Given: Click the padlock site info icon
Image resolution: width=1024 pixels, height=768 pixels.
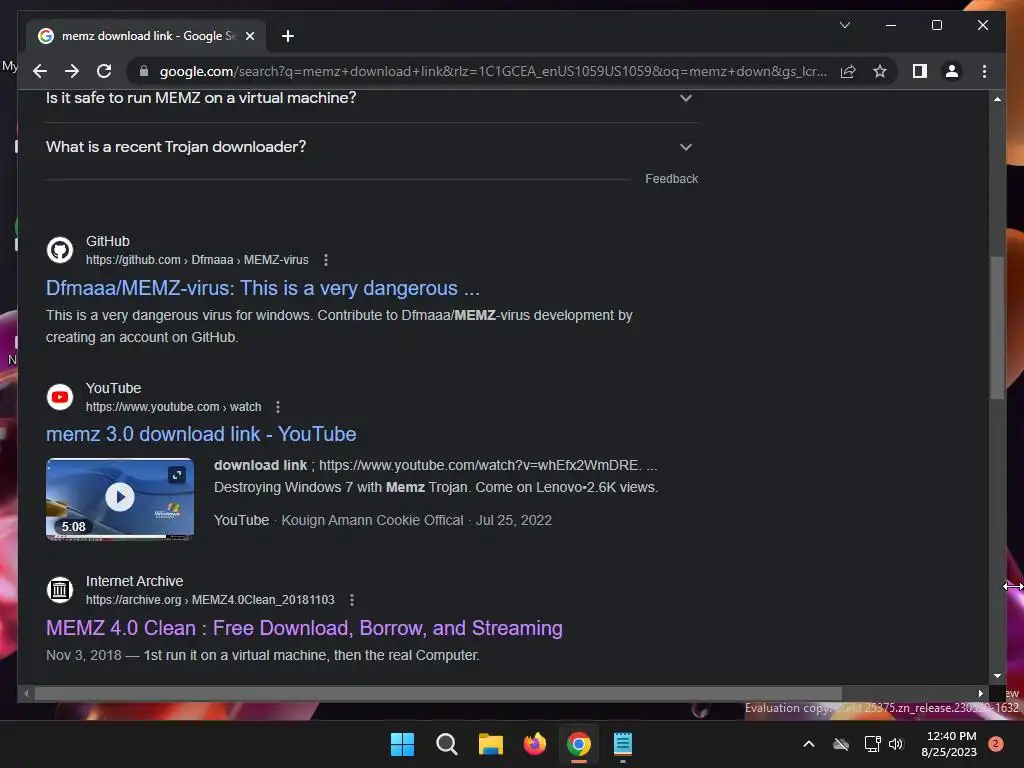Looking at the screenshot, I should (x=144, y=71).
